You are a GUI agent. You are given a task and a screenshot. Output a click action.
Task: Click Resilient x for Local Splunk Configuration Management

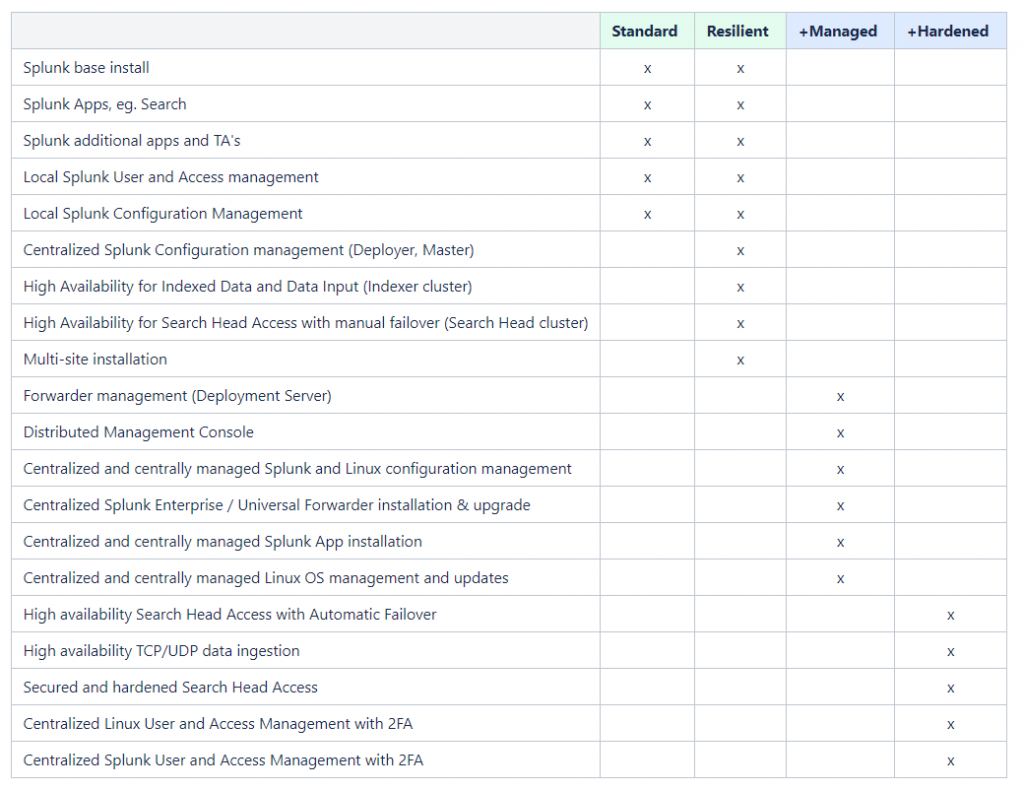tap(740, 215)
